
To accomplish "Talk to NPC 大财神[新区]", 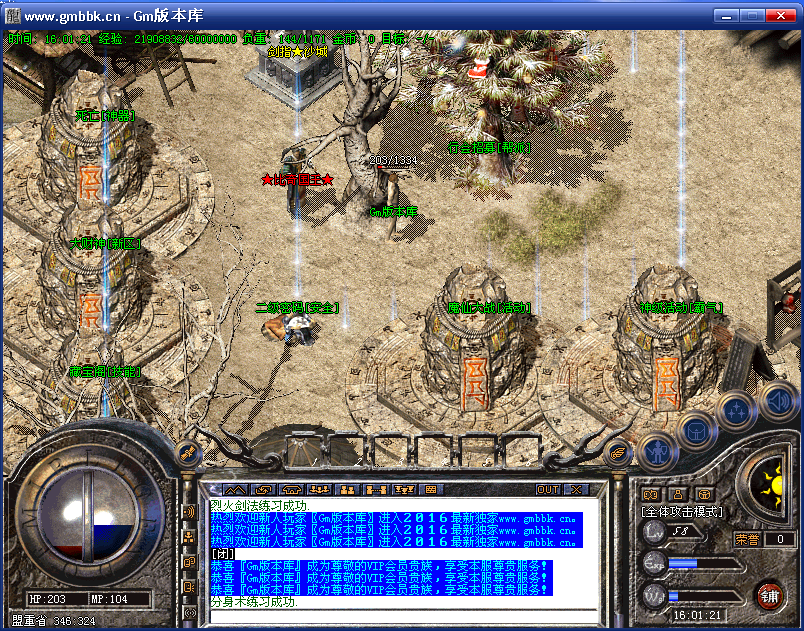I will tap(105, 244).
